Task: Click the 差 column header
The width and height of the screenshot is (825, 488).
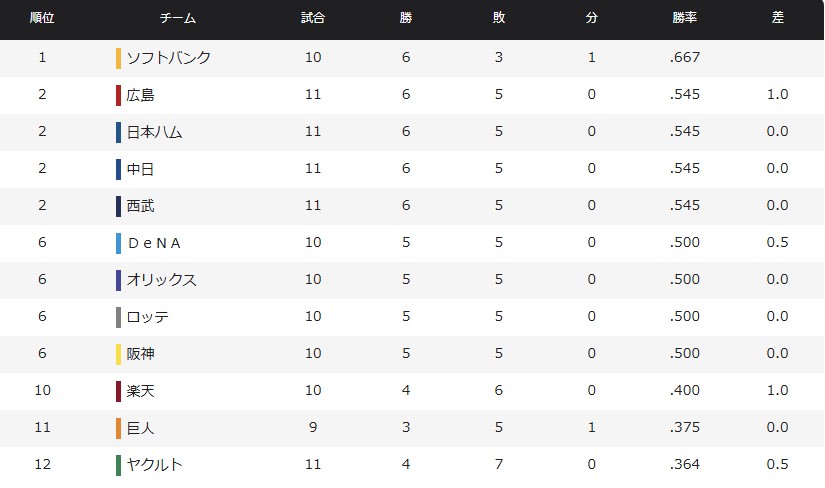Action: click(777, 19)
